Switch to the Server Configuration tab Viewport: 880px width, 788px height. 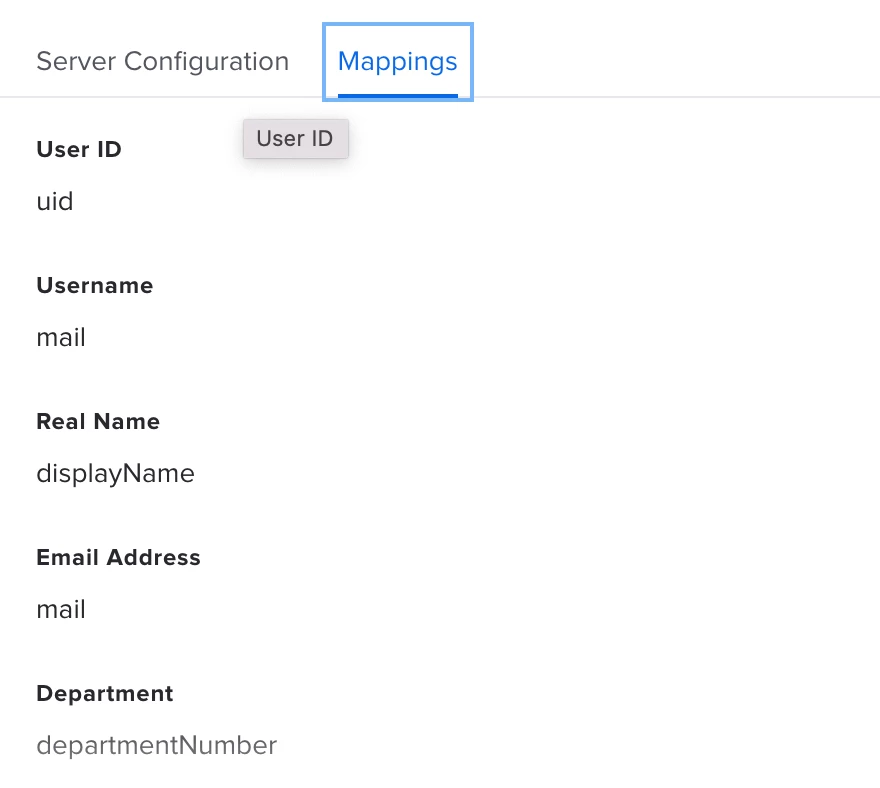[163, 61]
